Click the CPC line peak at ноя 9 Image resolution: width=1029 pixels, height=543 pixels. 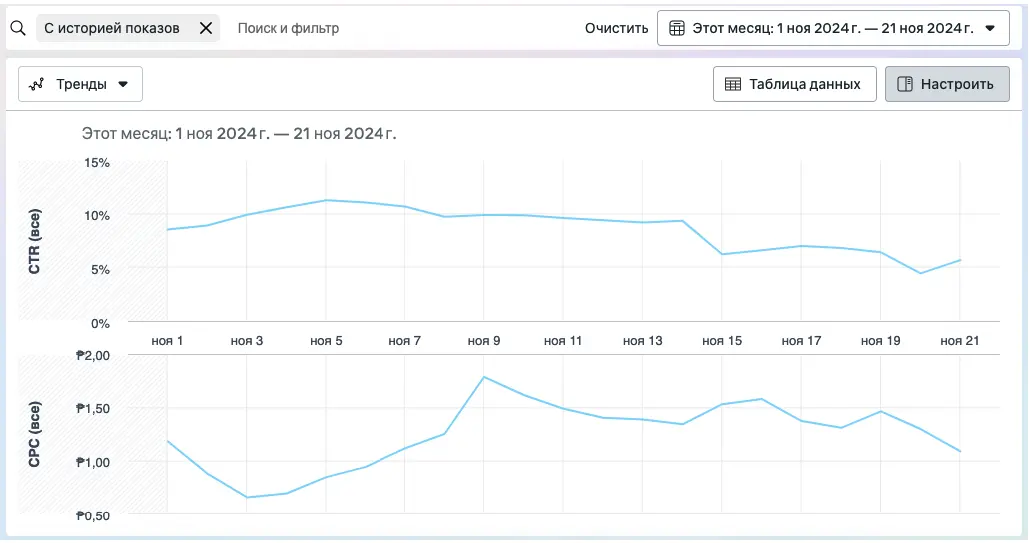[484, 377]
